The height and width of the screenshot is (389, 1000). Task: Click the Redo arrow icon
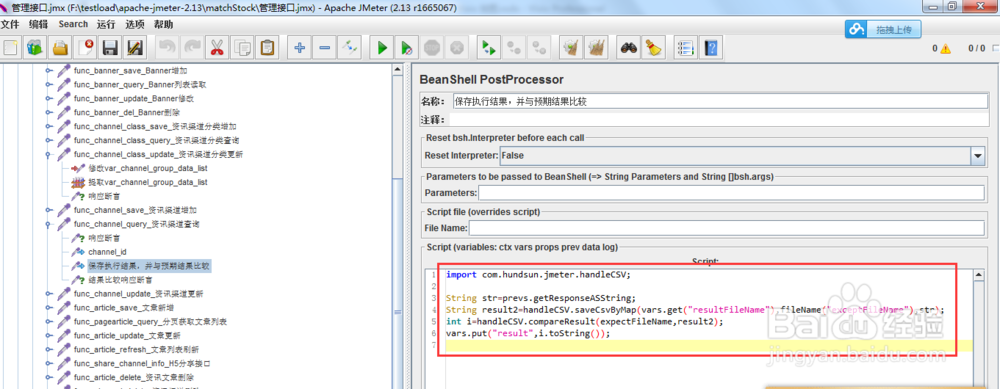coord(192,48)
